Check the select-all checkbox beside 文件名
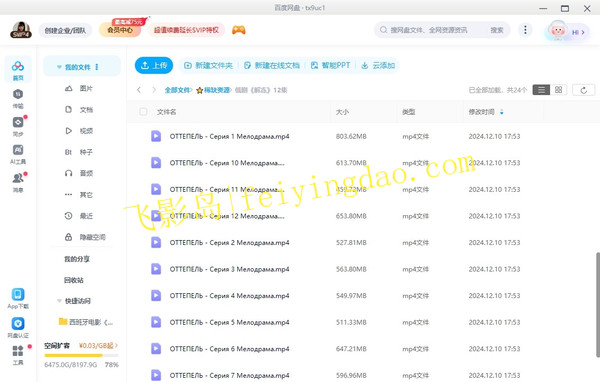This screenshot has width=600, height=382. coord(143,112)
